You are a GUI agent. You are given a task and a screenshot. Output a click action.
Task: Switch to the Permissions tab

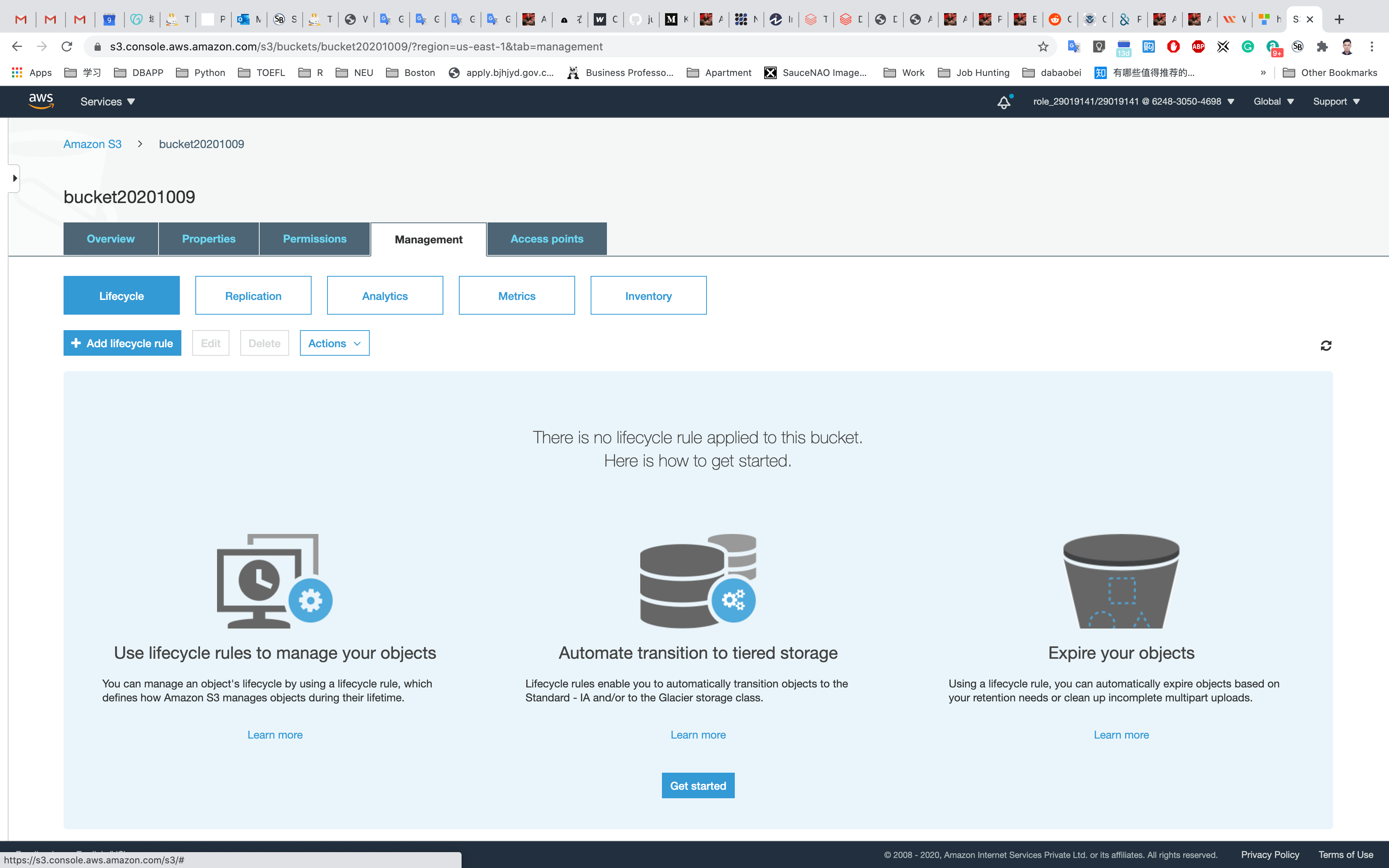click(315, 239)
